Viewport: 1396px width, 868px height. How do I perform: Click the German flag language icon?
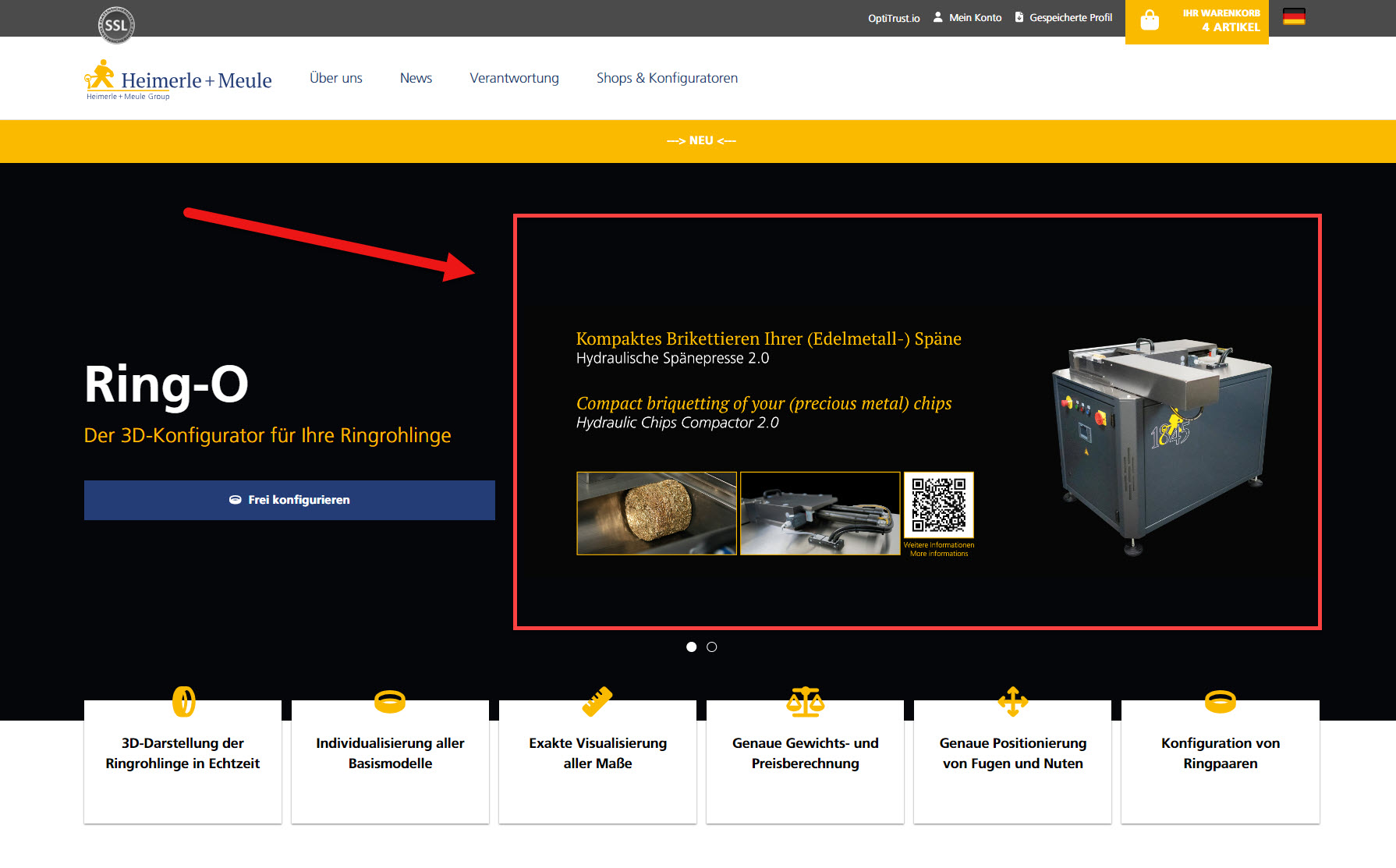[x=1294, y=16]
